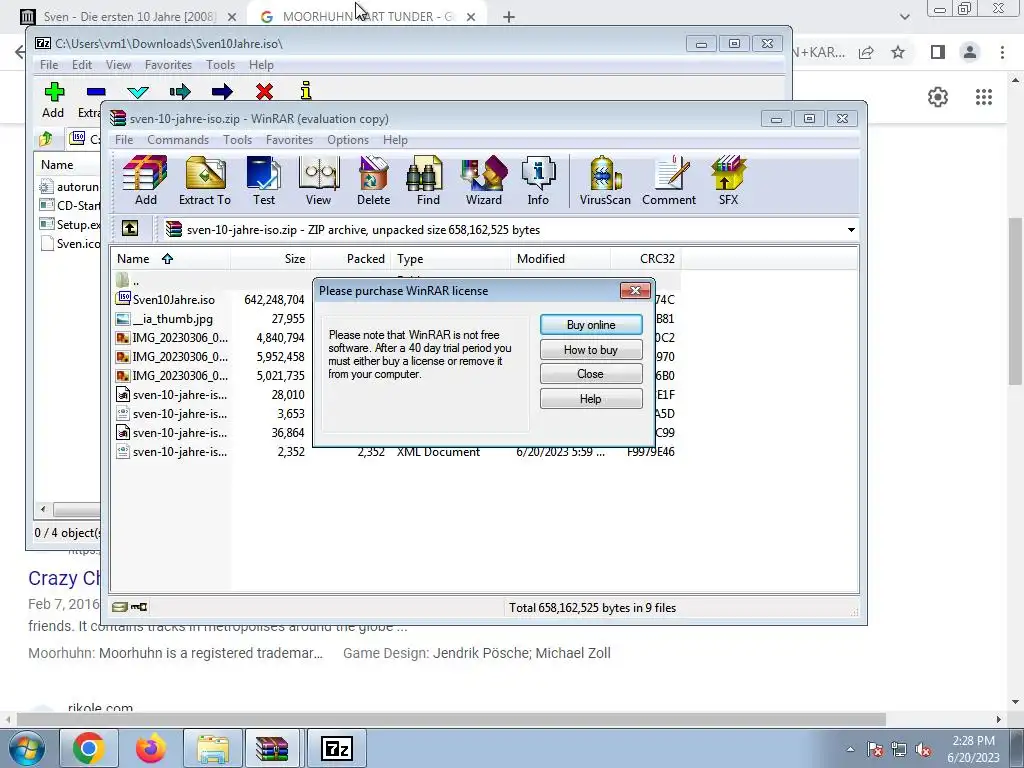Click WinRAR taskbar button

[x=272, y=748]
